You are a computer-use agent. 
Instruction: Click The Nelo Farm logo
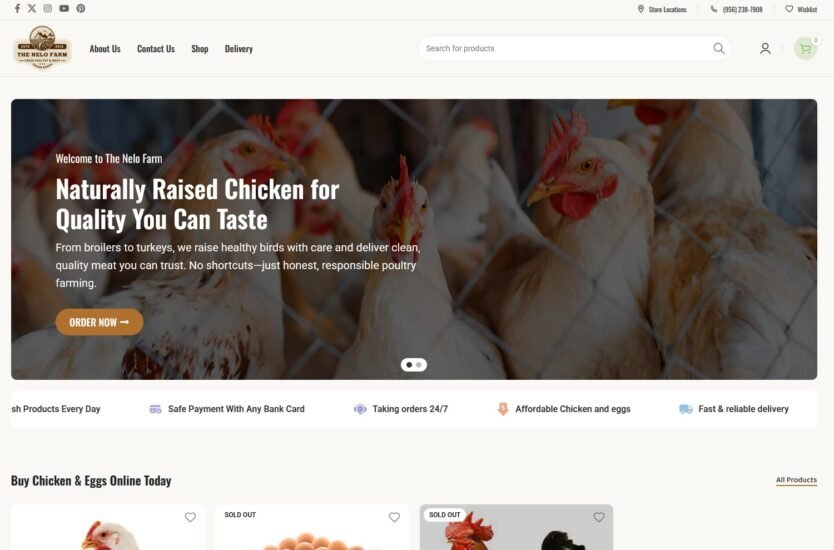[x=42, y=48]
